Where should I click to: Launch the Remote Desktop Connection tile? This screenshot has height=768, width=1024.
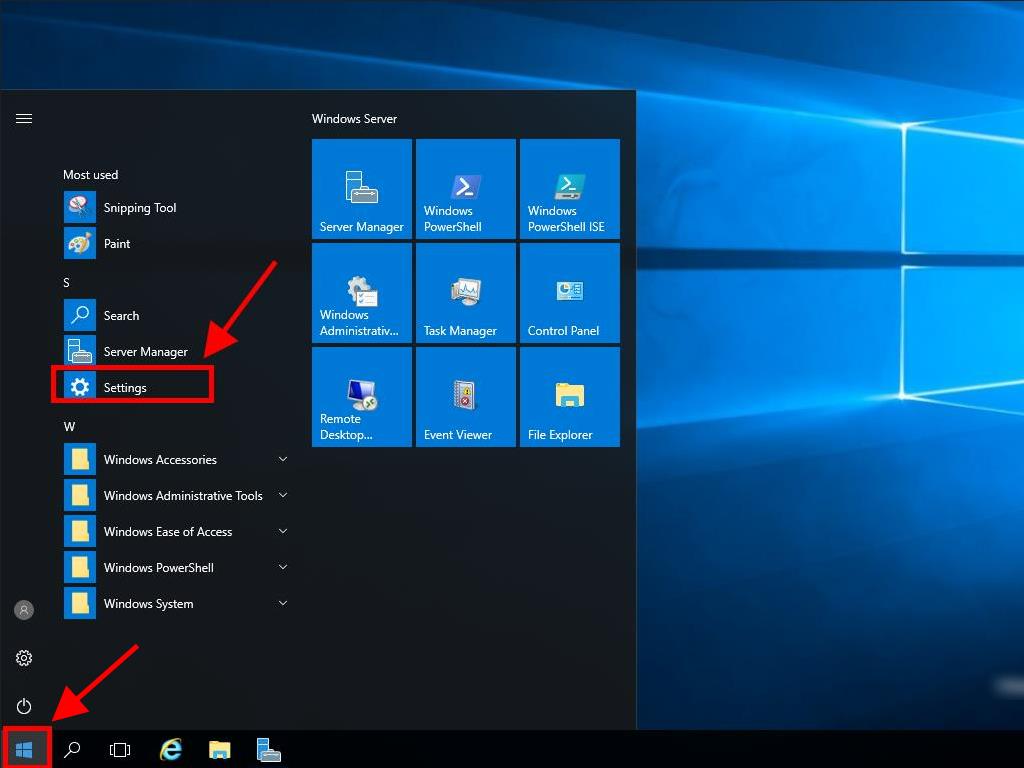pyautogui.click(x=362, y=397)
